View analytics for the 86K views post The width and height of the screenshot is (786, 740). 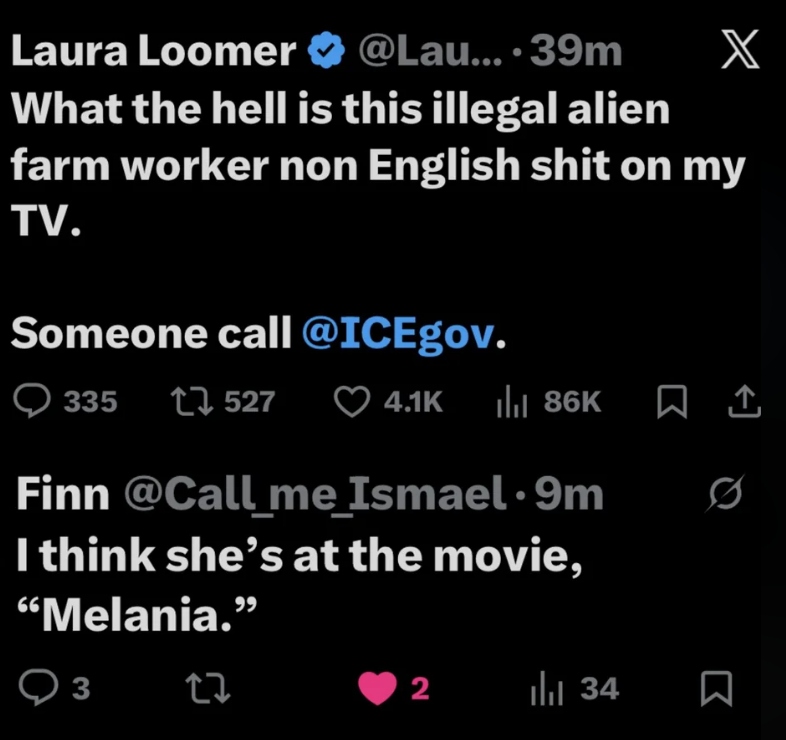click(512, 402)
